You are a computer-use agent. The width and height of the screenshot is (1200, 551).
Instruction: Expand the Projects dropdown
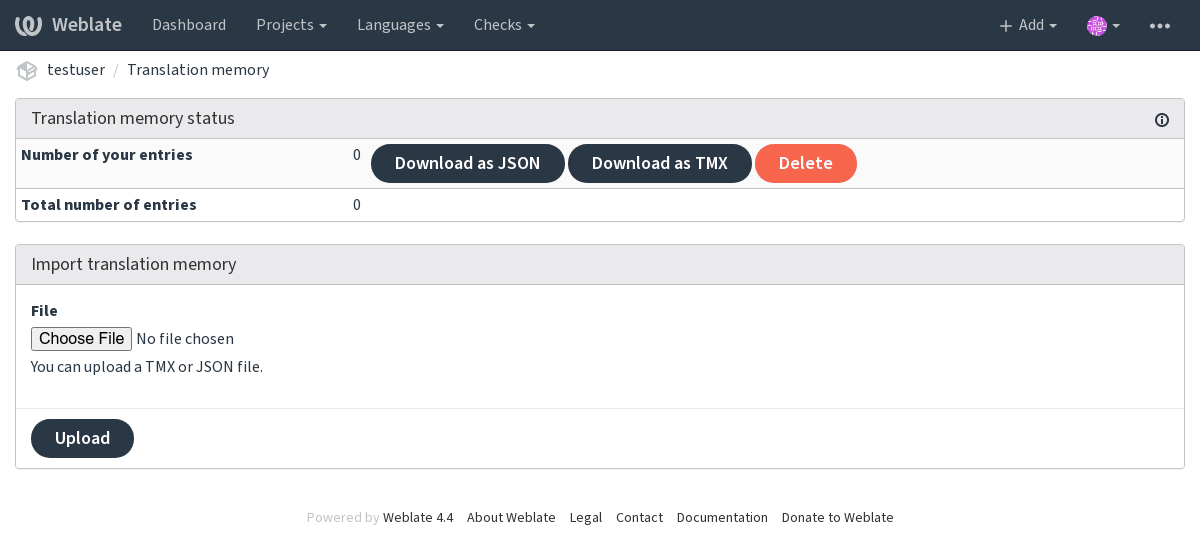point(291,25)
